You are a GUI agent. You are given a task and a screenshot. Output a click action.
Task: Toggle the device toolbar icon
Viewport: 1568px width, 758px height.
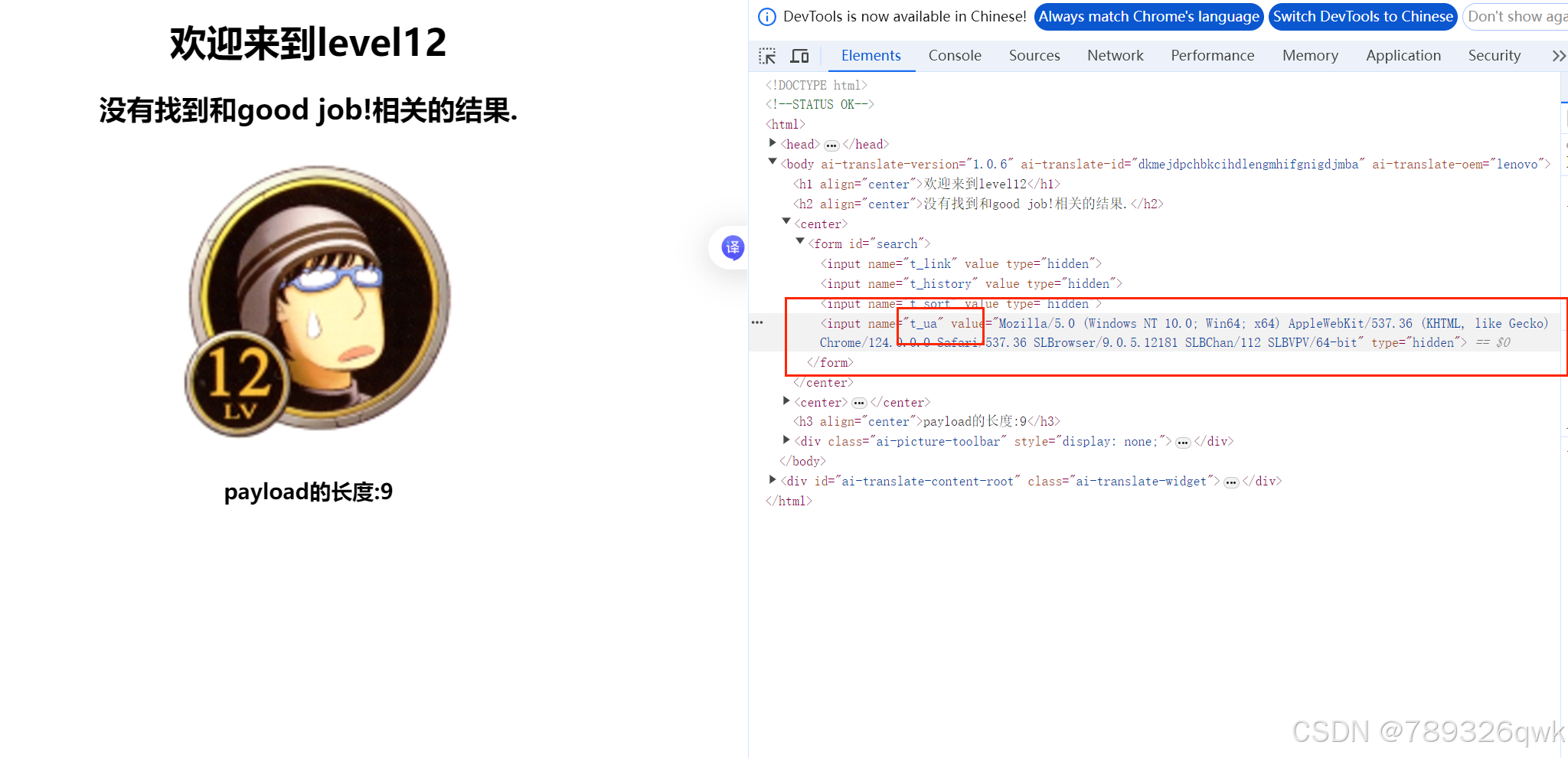click(799, 56)
